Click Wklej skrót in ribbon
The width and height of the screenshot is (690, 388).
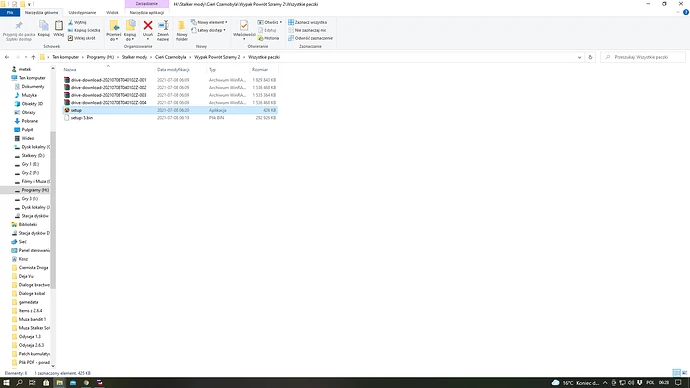82,38
